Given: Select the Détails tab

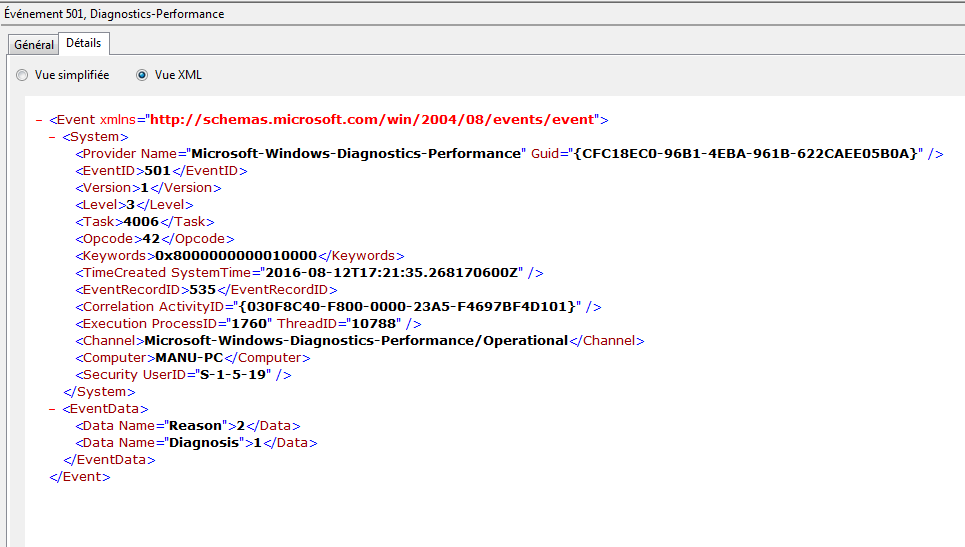Looking at the screenshot, I should click(x=84, y=43).
